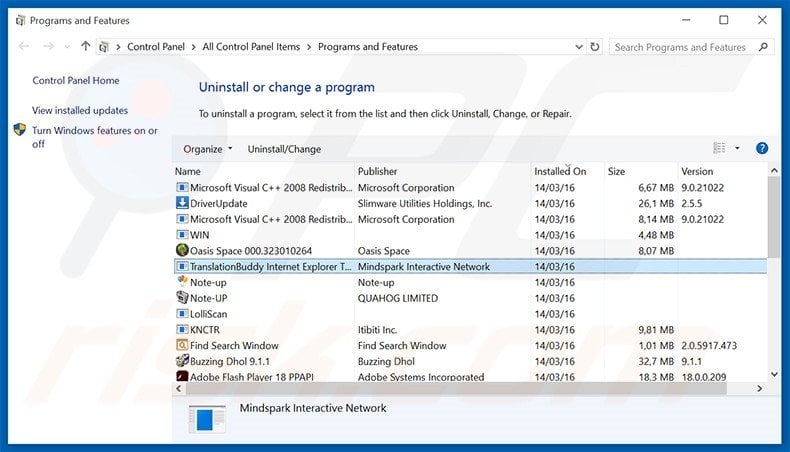Open the address bar history dropdown
The image size is (790, 452).
[x=579, y=46]
